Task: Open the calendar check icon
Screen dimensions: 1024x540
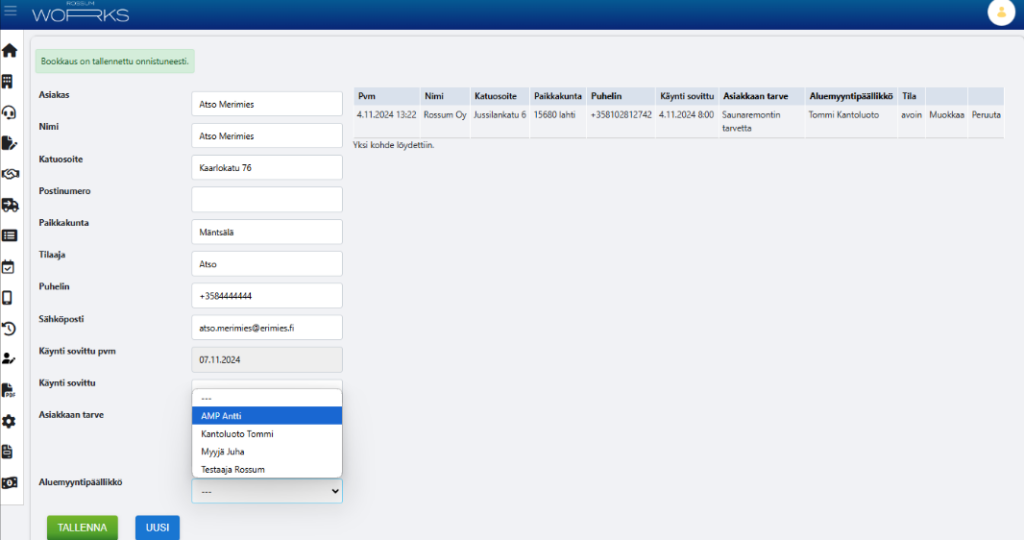Action: point(8,267)
